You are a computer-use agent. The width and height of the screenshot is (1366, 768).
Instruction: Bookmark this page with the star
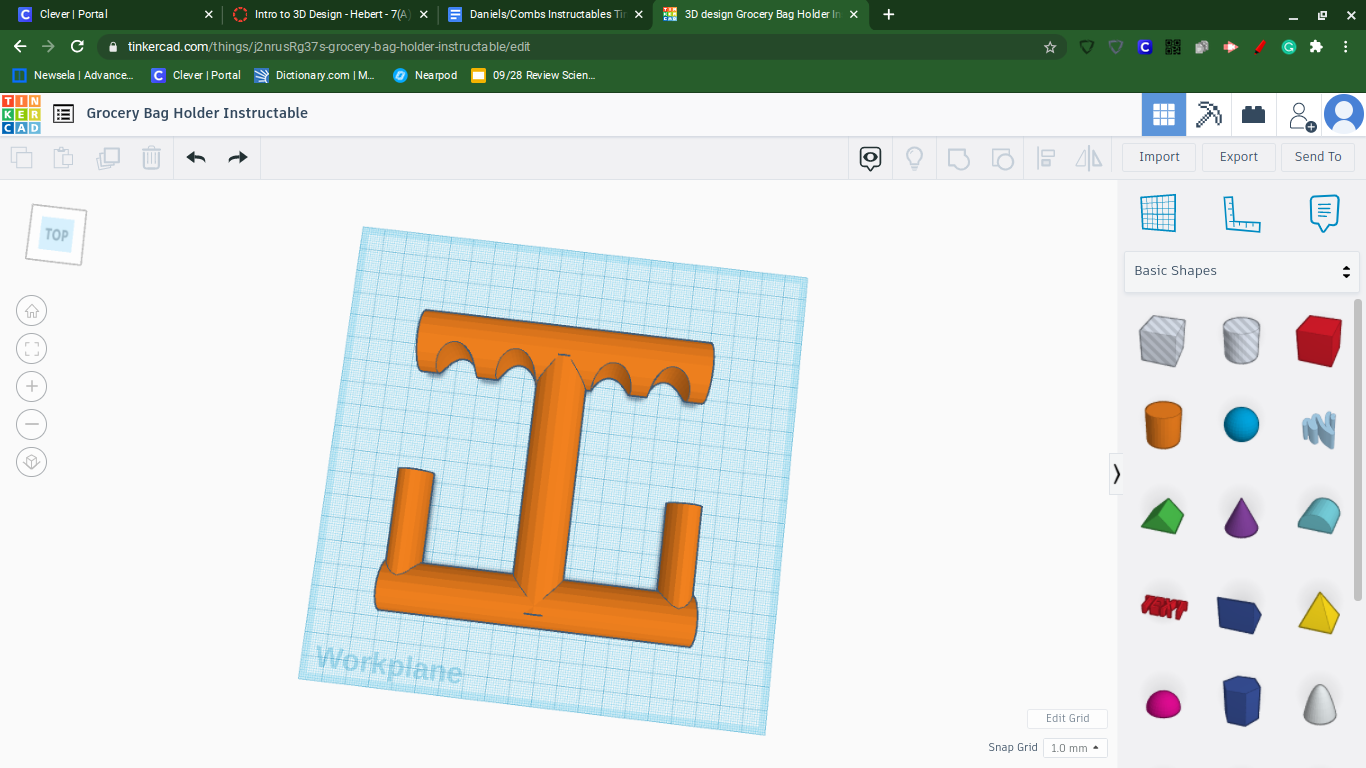[x=1050, y=47]
